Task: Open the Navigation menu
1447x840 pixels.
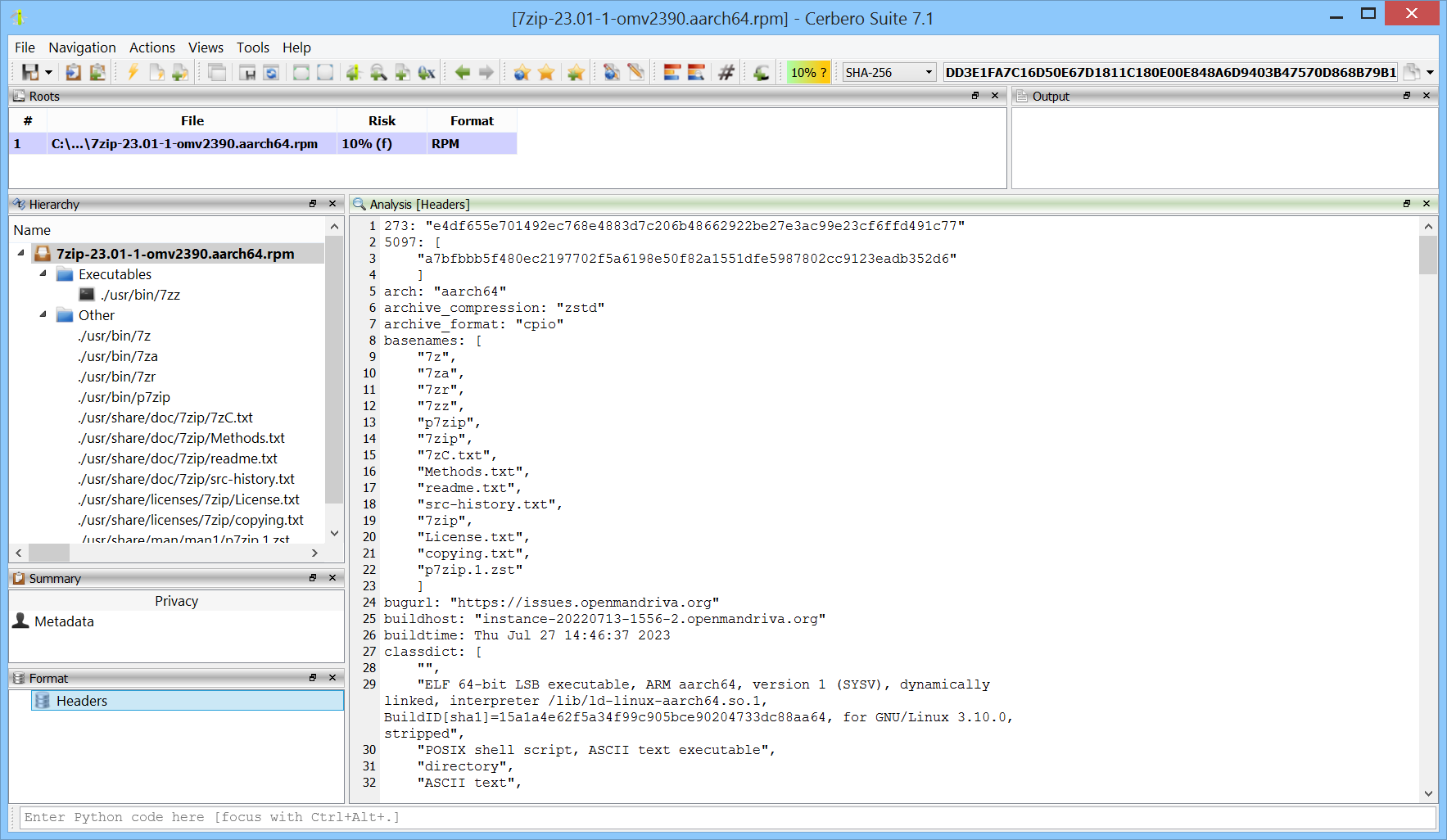Action: click(x=82, y=47)
